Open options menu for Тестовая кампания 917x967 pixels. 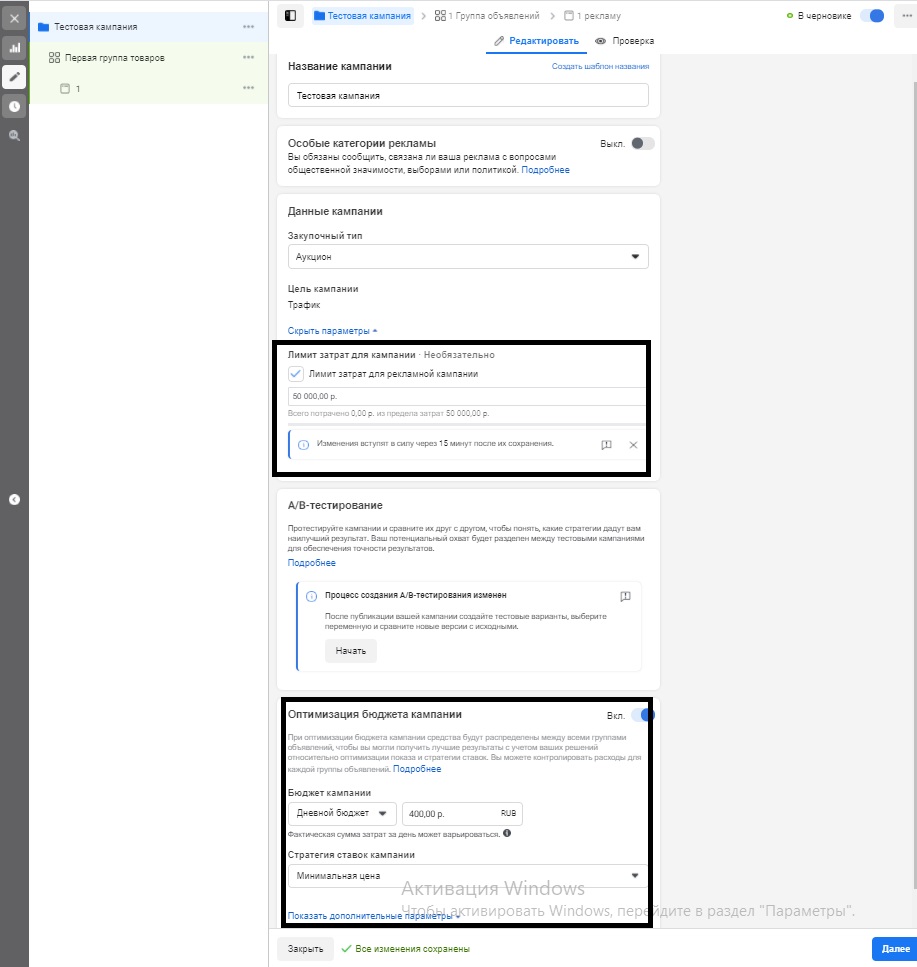[249, 27]
